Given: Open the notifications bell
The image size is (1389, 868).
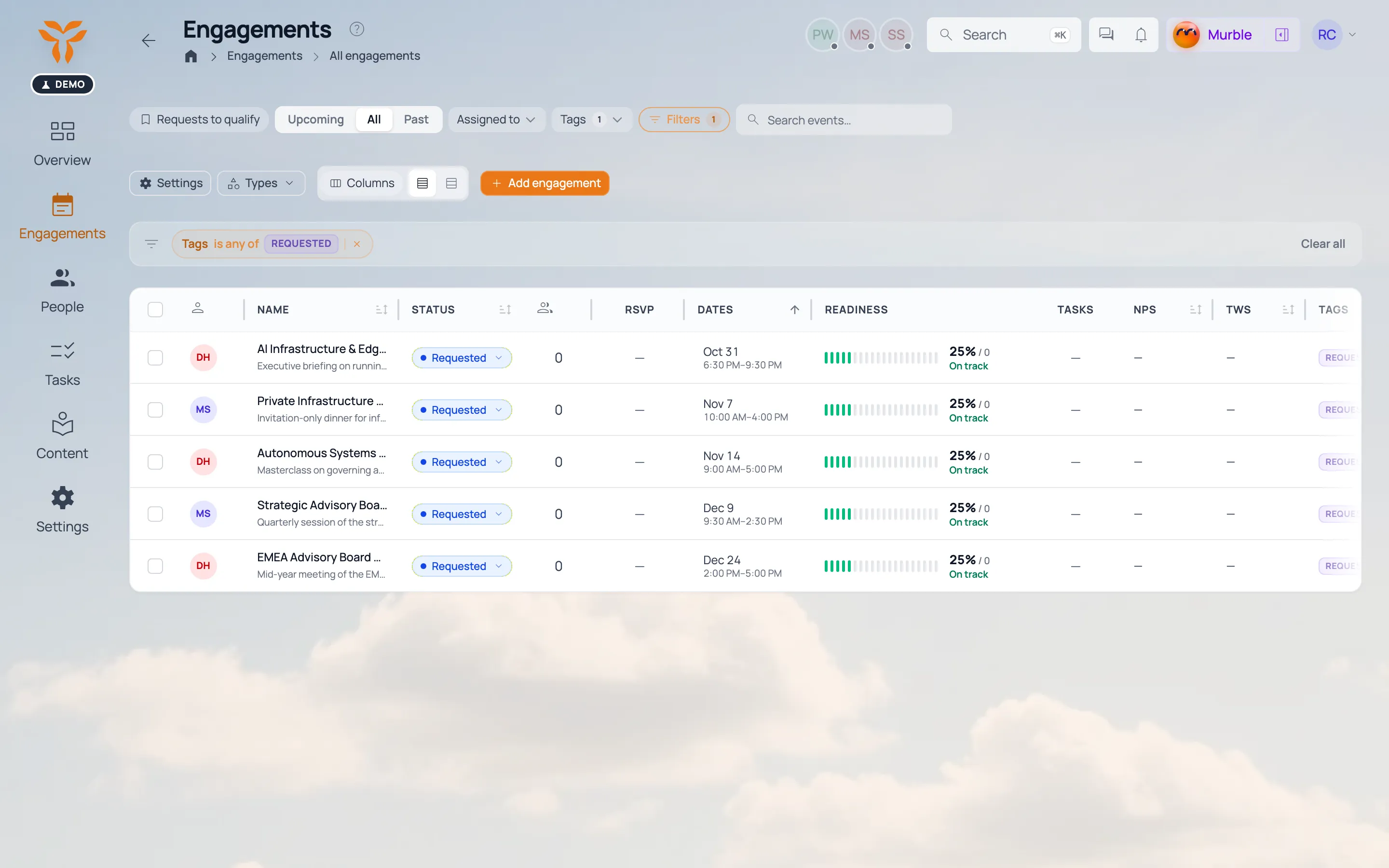Looking at the screenshot, I should [x=1141, y=34].
